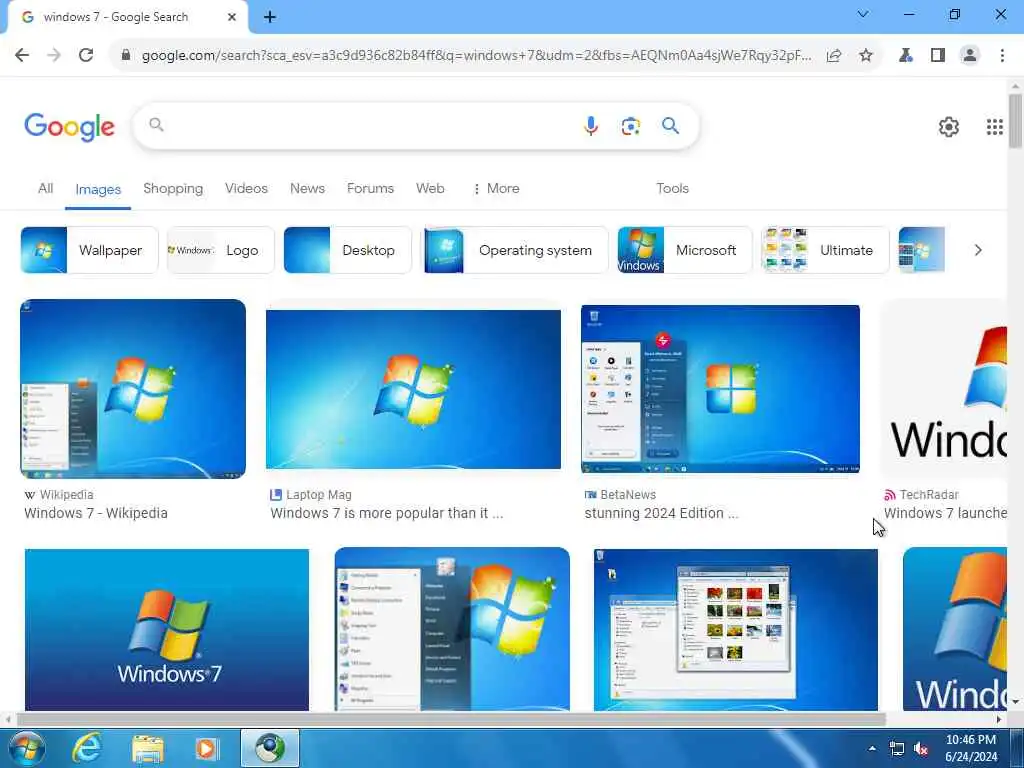
Task: Open the Forums results tab
Action: point(370,189)
